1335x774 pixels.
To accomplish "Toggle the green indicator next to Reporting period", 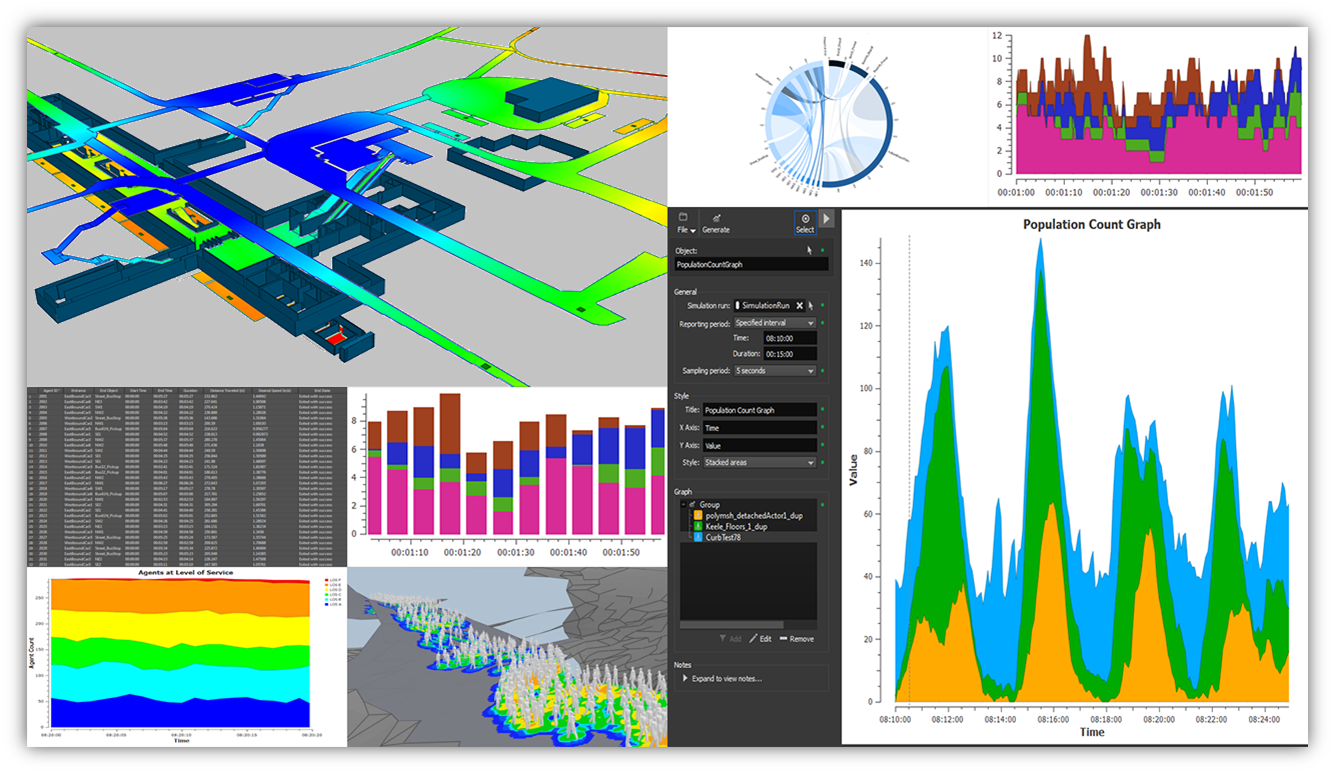I will click(x=822, y=323).
